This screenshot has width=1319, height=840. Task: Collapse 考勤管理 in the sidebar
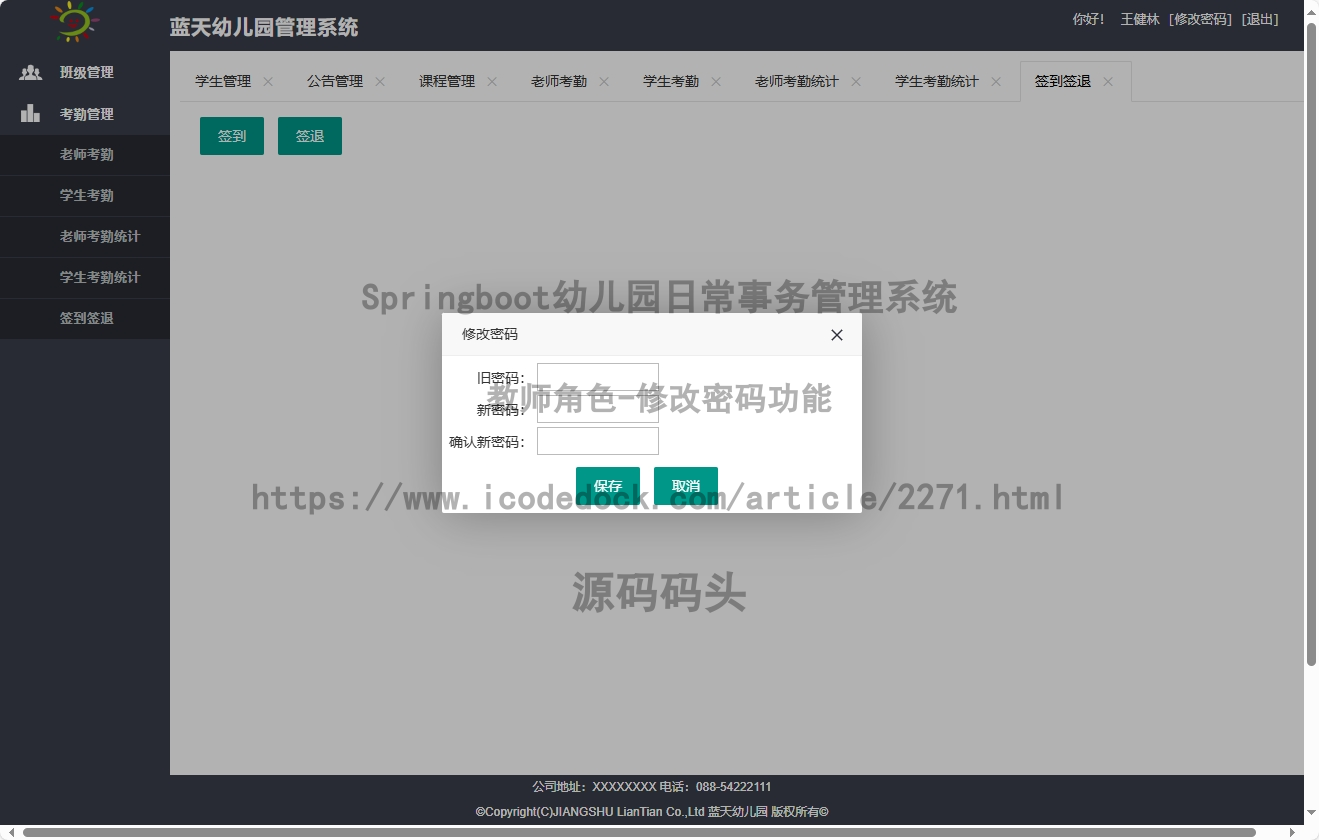[x=85, y=114]
